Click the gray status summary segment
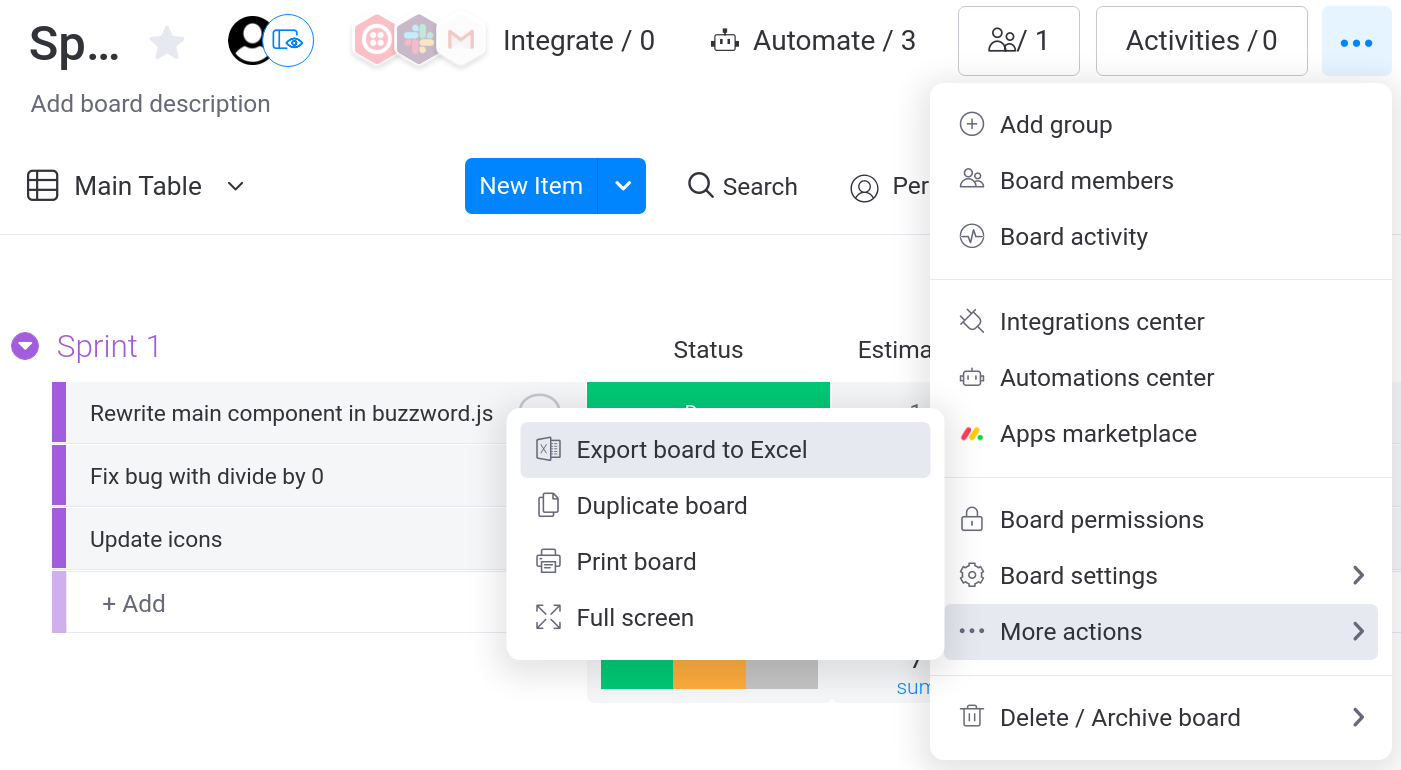Image resolution: width=1401 pixels, height=770 pixels. point(782,674)
